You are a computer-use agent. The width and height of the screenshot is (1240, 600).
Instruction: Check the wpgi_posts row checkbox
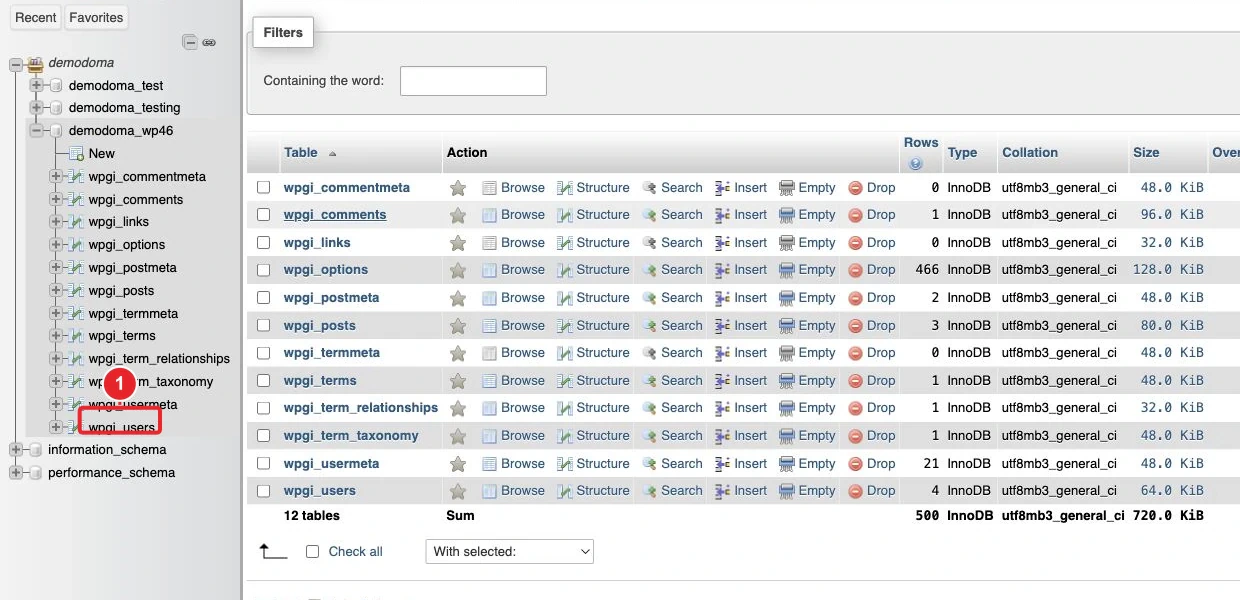pyautogui.click(x=264, y=326)
